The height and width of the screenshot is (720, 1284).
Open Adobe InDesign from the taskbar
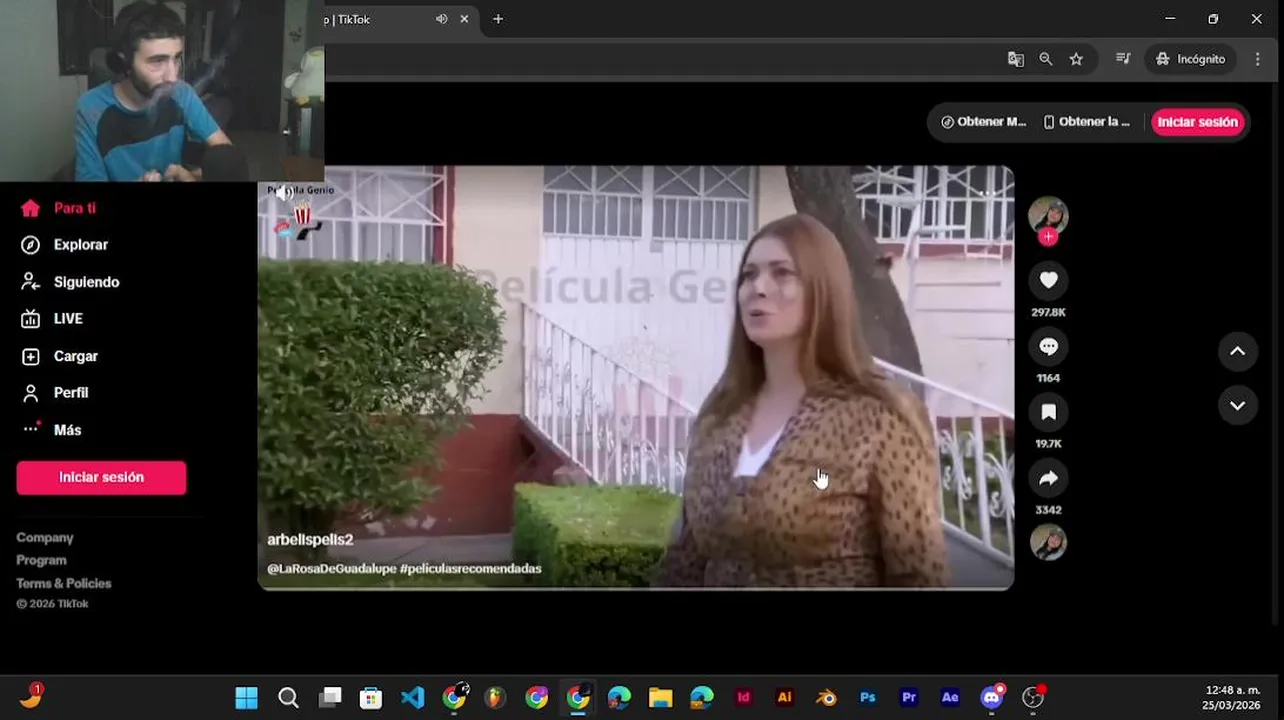pos(743,698)
